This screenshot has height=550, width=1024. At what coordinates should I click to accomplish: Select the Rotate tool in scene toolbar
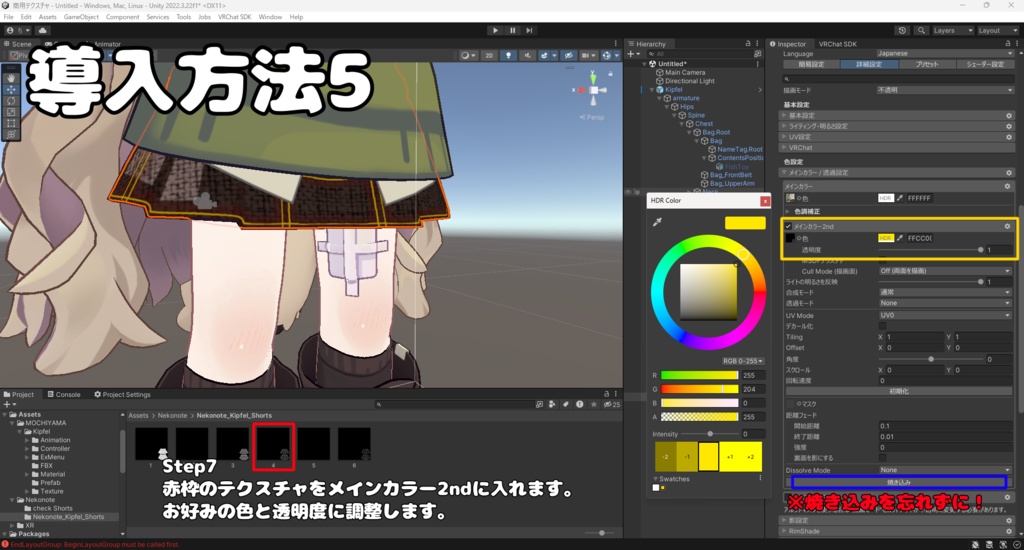click(11, 101)
